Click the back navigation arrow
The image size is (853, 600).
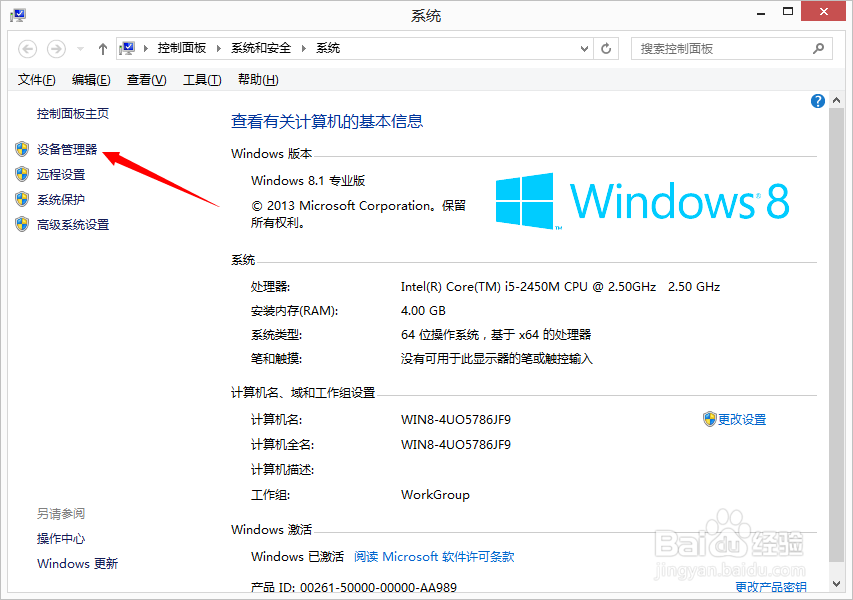coord(28,48)
